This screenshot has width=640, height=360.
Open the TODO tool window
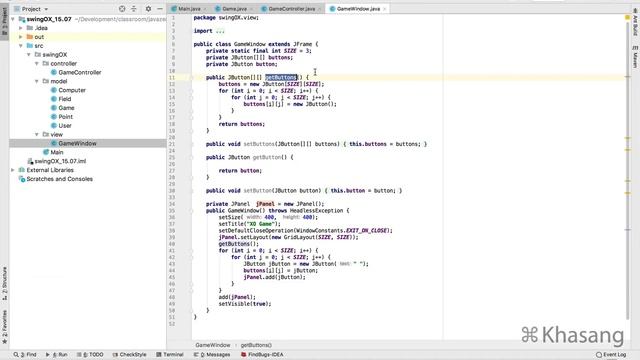pyautogui.click(x=90, y=355)
